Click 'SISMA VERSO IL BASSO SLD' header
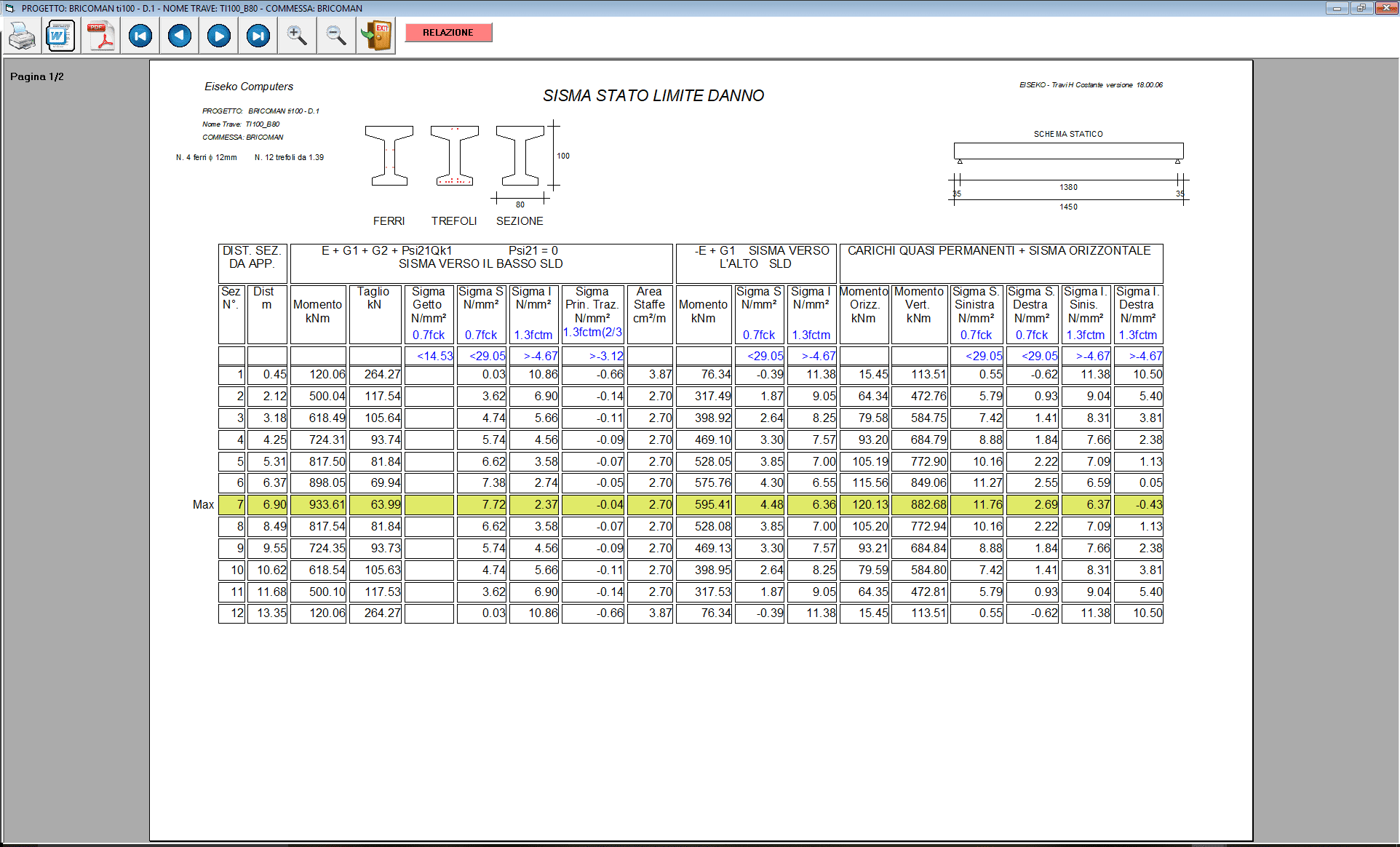The image size is (1400, 847). point(481,264)
